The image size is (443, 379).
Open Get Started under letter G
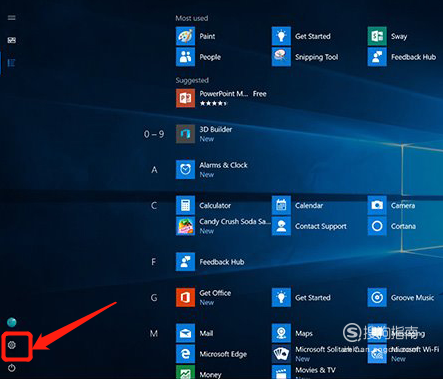pyautogui.click(x=301, y=297)
